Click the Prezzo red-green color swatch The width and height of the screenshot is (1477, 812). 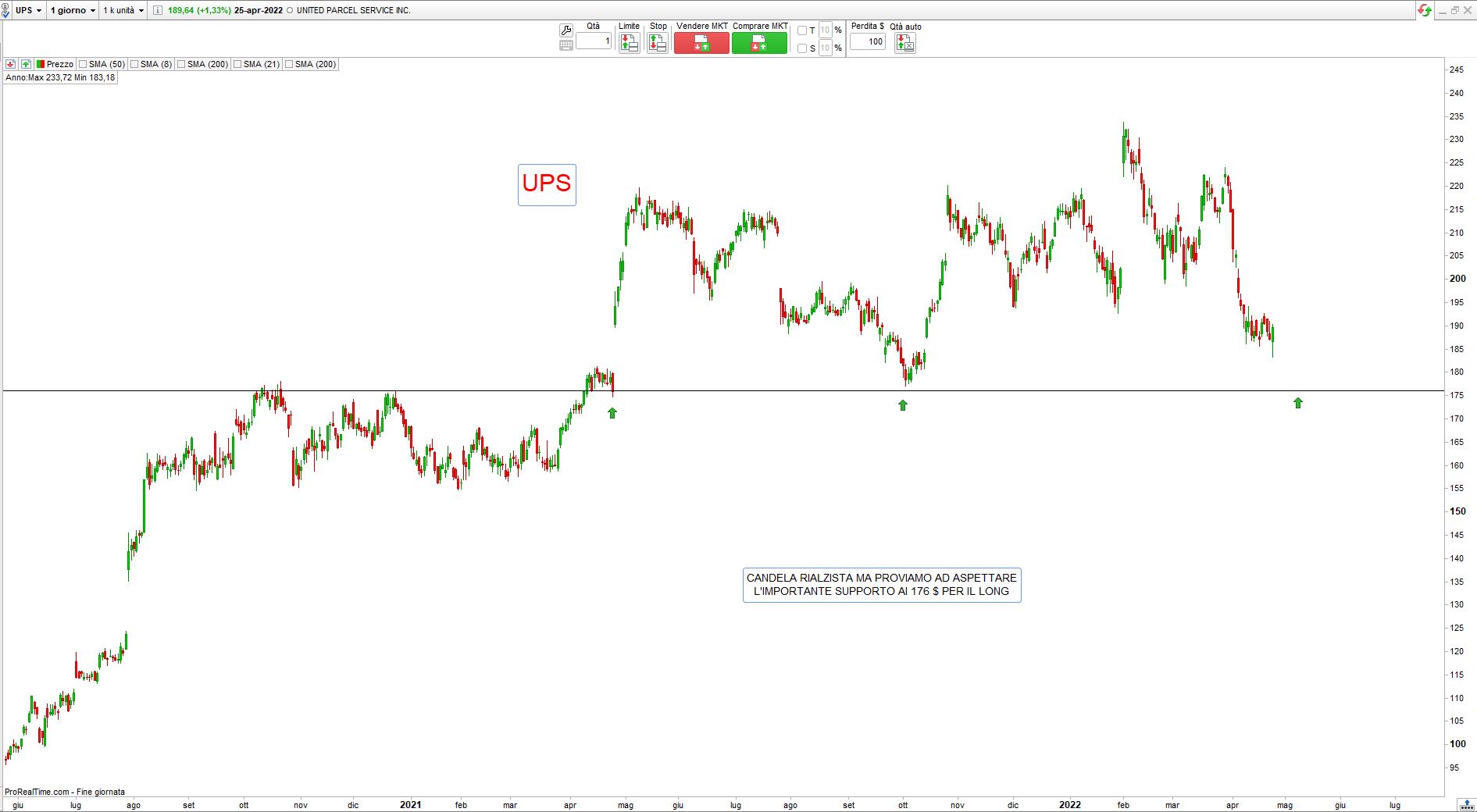(41, 64)
